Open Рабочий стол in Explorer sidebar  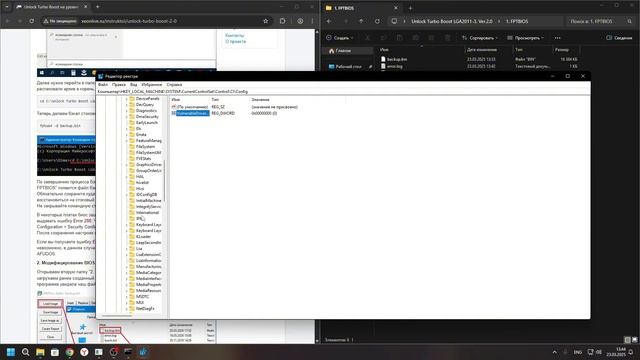348,67
